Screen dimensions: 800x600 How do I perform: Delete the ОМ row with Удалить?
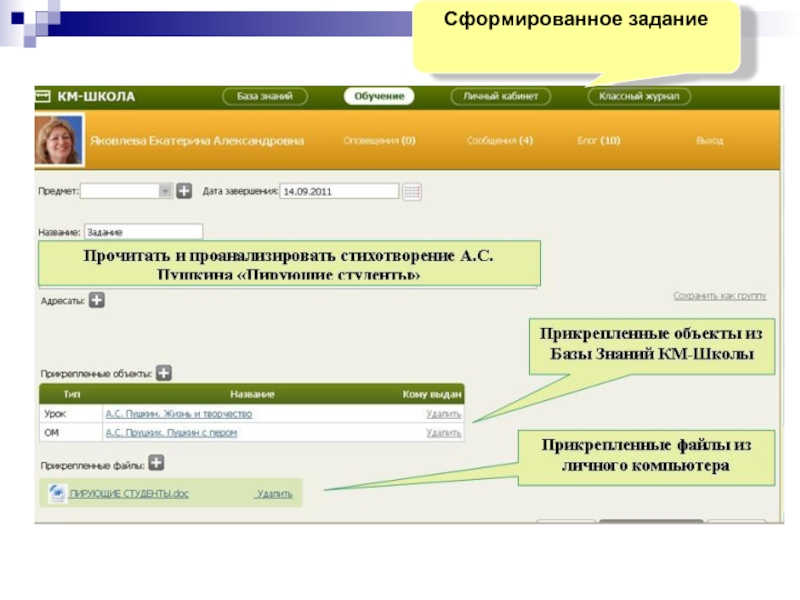click(443, 433)
